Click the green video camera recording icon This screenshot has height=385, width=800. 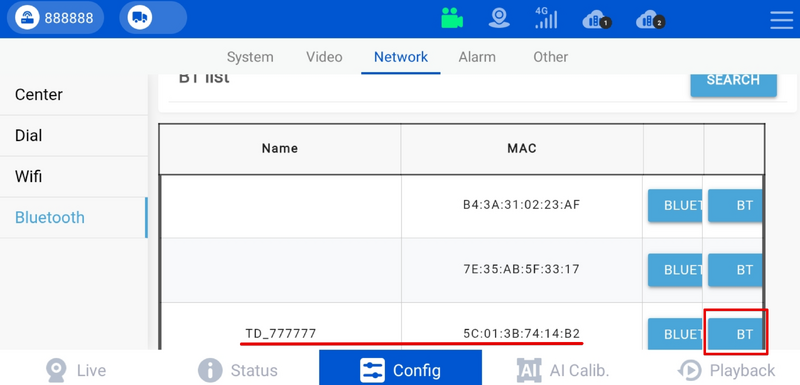pyautogui.click(x=452, y=19)
